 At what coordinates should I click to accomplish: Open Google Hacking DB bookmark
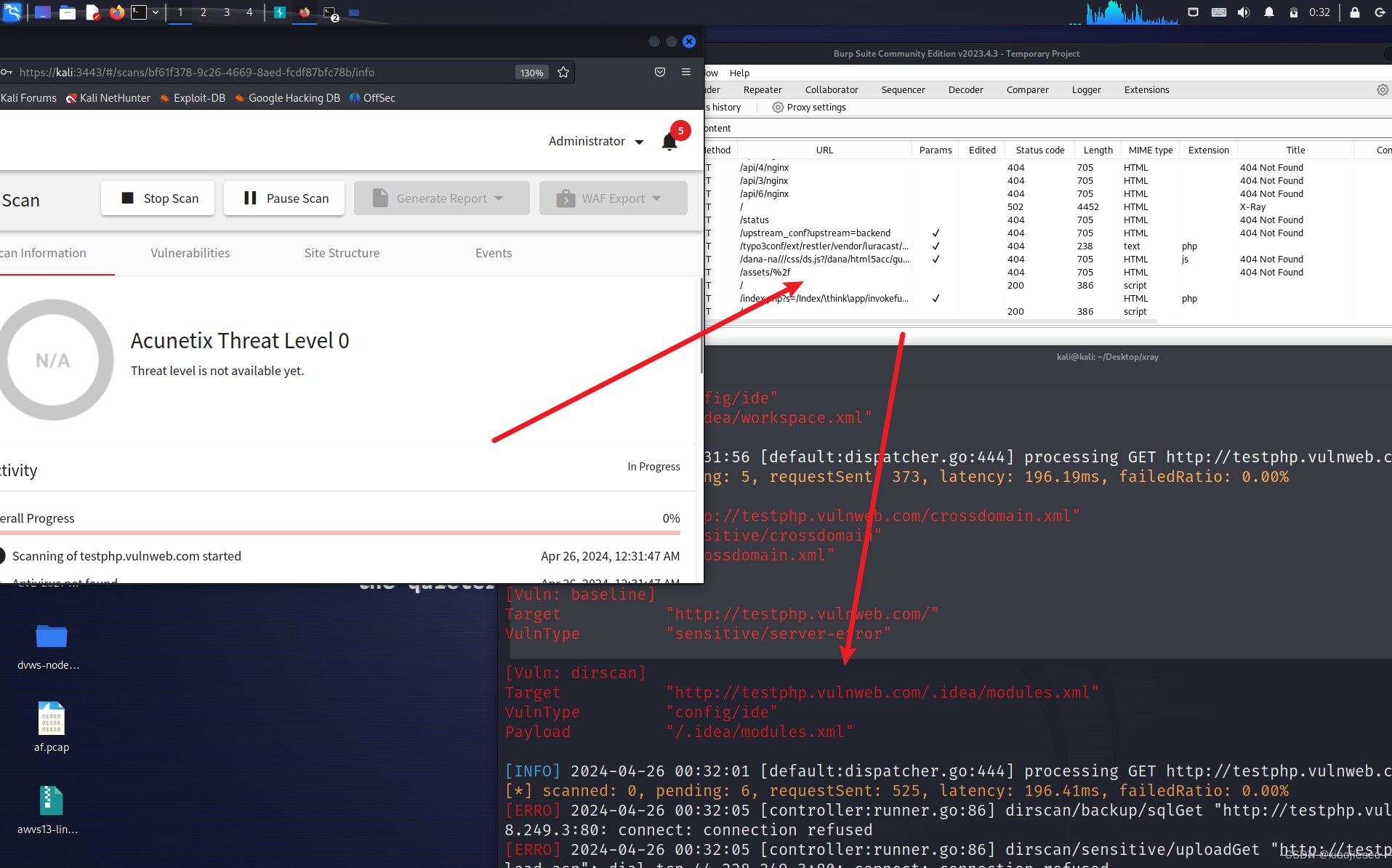pos(287,98)
